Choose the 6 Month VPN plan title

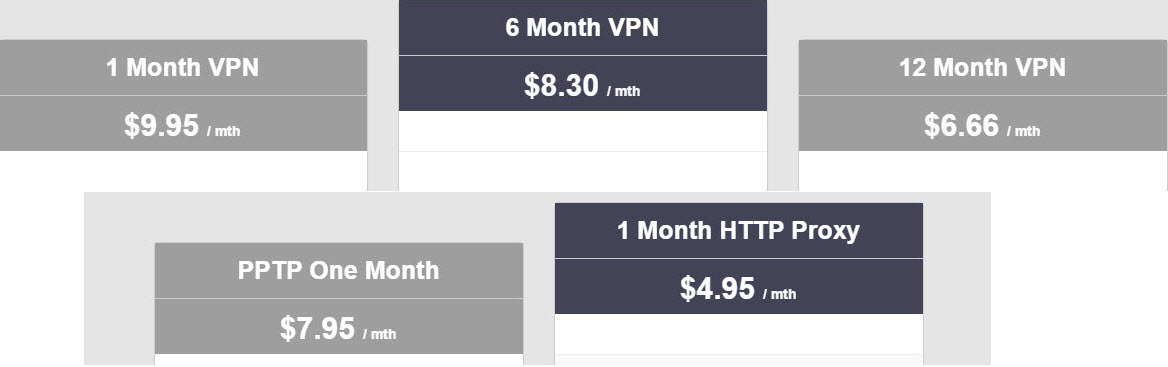pos(583,28)
